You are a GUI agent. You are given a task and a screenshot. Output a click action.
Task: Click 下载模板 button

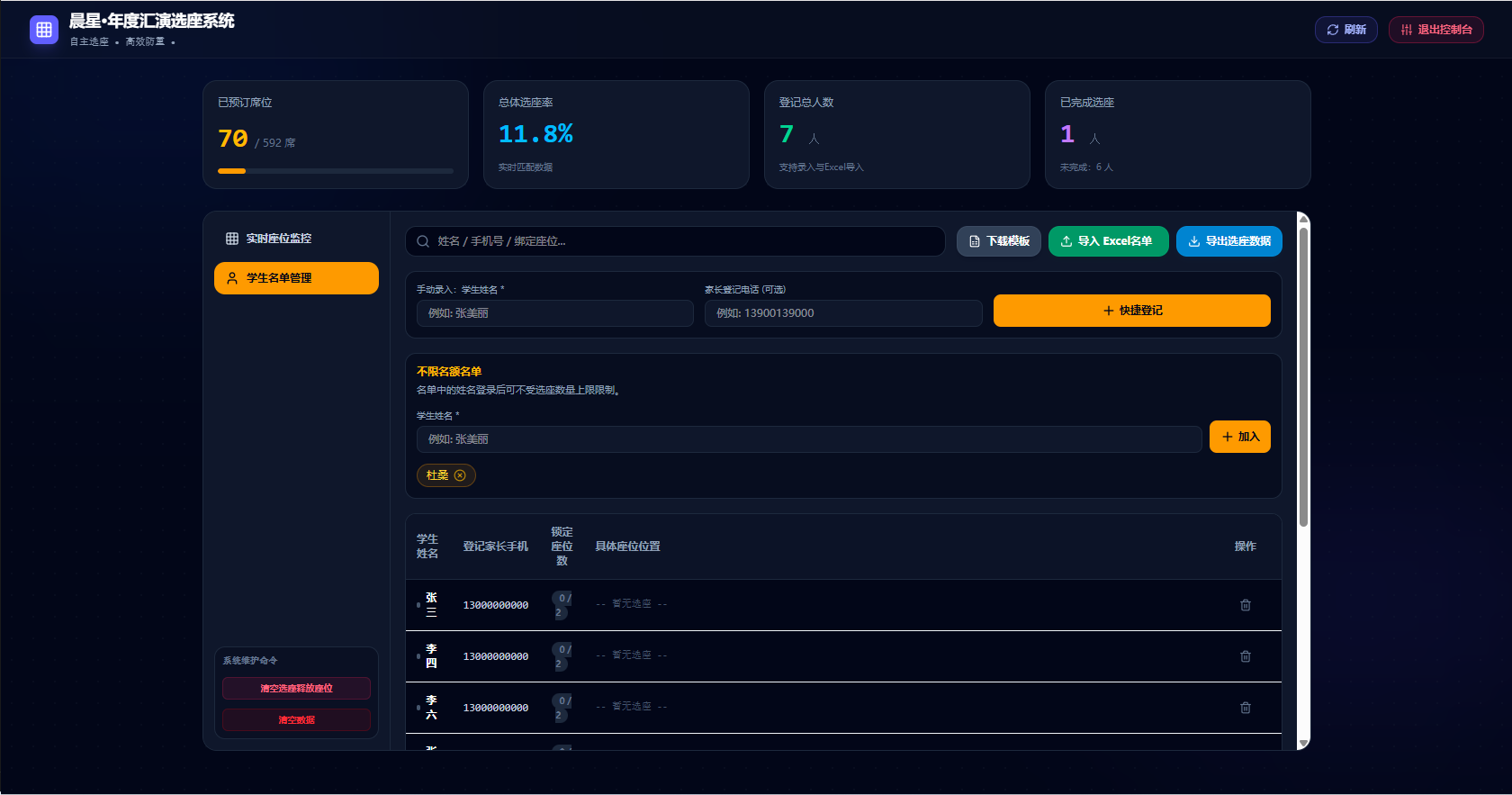[x=999, y=241]
